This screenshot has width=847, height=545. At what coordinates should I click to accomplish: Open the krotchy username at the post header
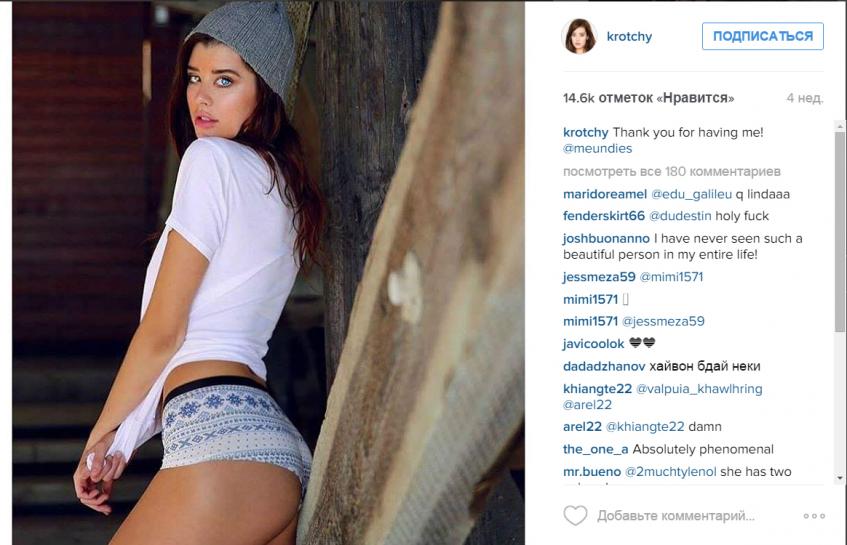coord(629,36)
